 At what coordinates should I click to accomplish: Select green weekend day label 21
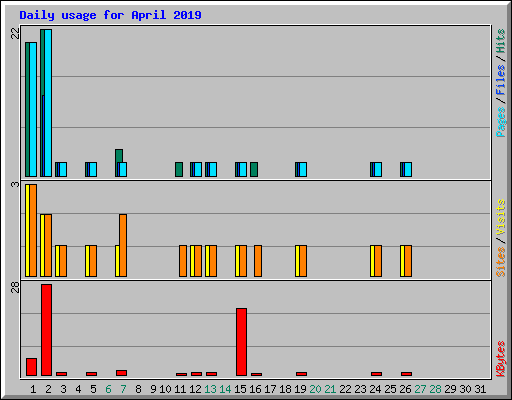[330, 389]
